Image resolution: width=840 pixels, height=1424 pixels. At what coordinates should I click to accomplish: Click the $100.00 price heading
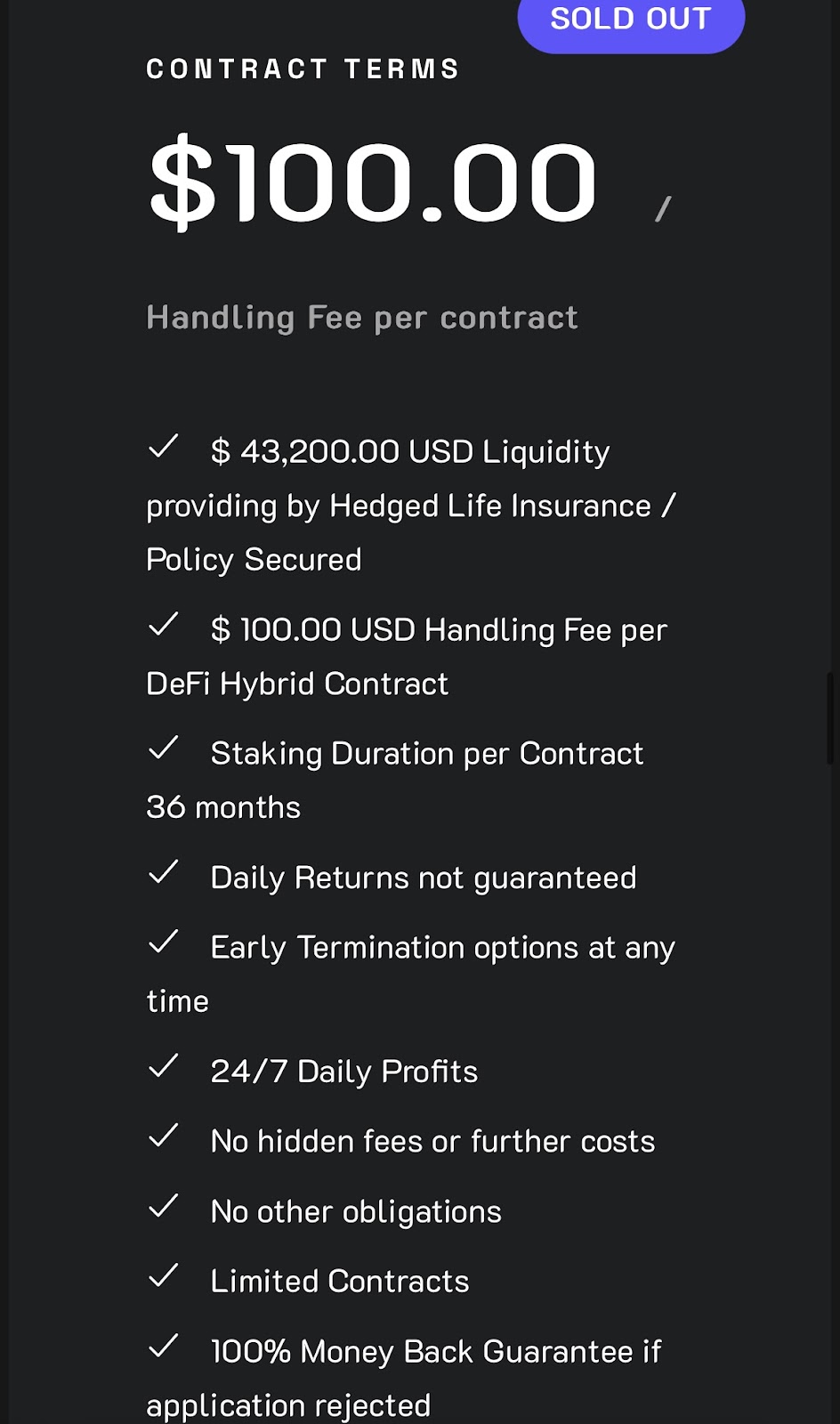(x=373, y=182)
